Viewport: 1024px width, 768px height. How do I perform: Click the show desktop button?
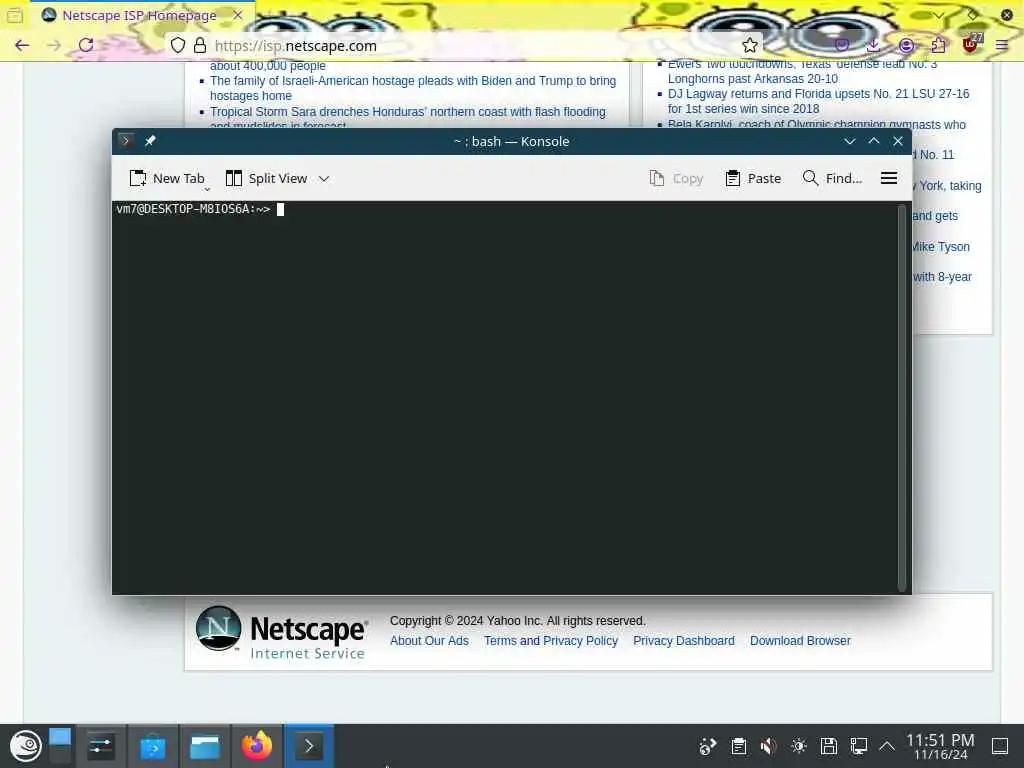(1000, 746)
